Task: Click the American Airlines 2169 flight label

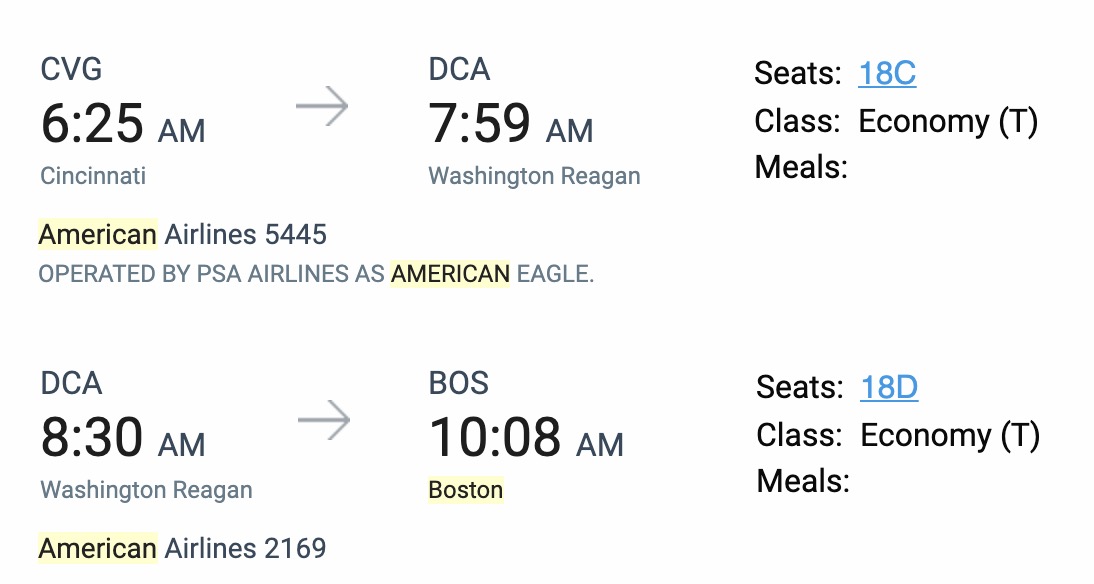Action: click(x=182, y=549)
